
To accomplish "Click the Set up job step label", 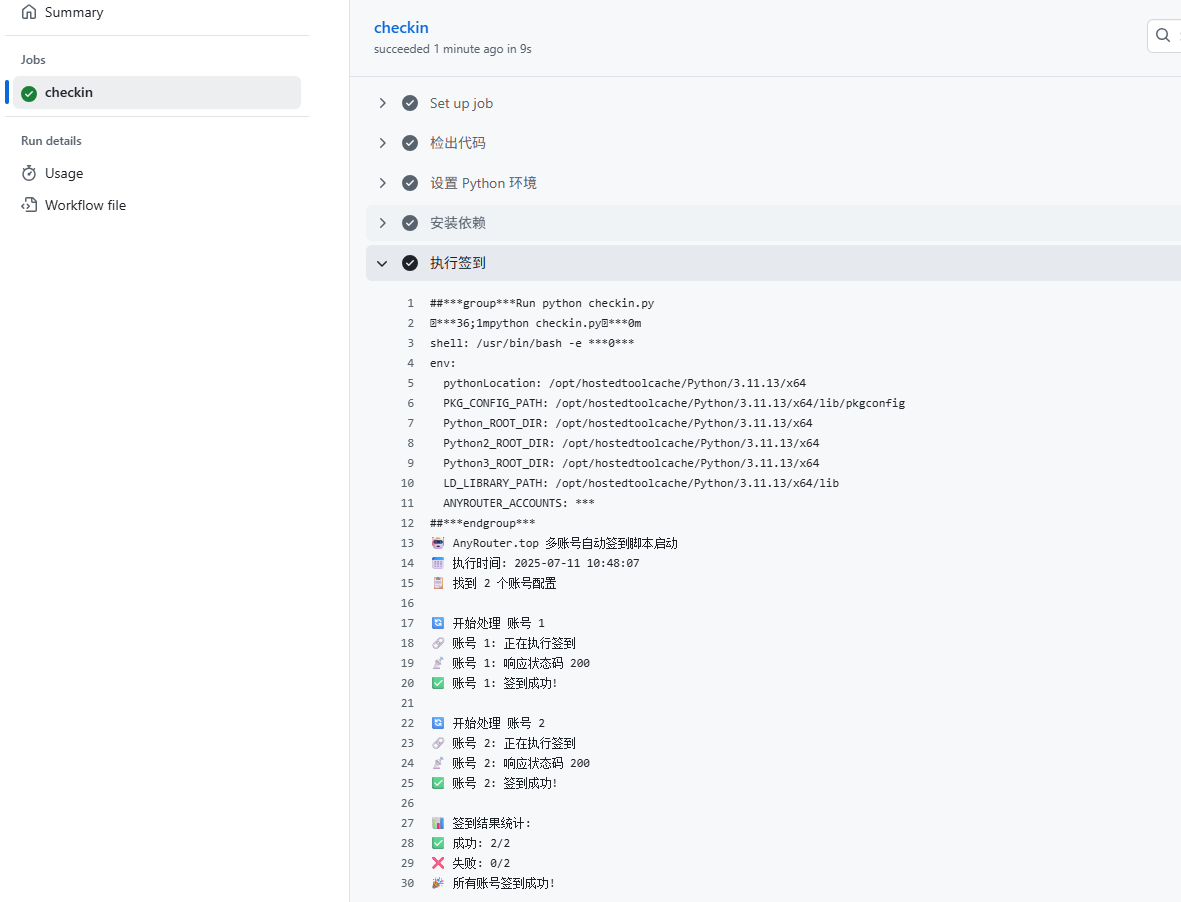I will tap(461, 103).
